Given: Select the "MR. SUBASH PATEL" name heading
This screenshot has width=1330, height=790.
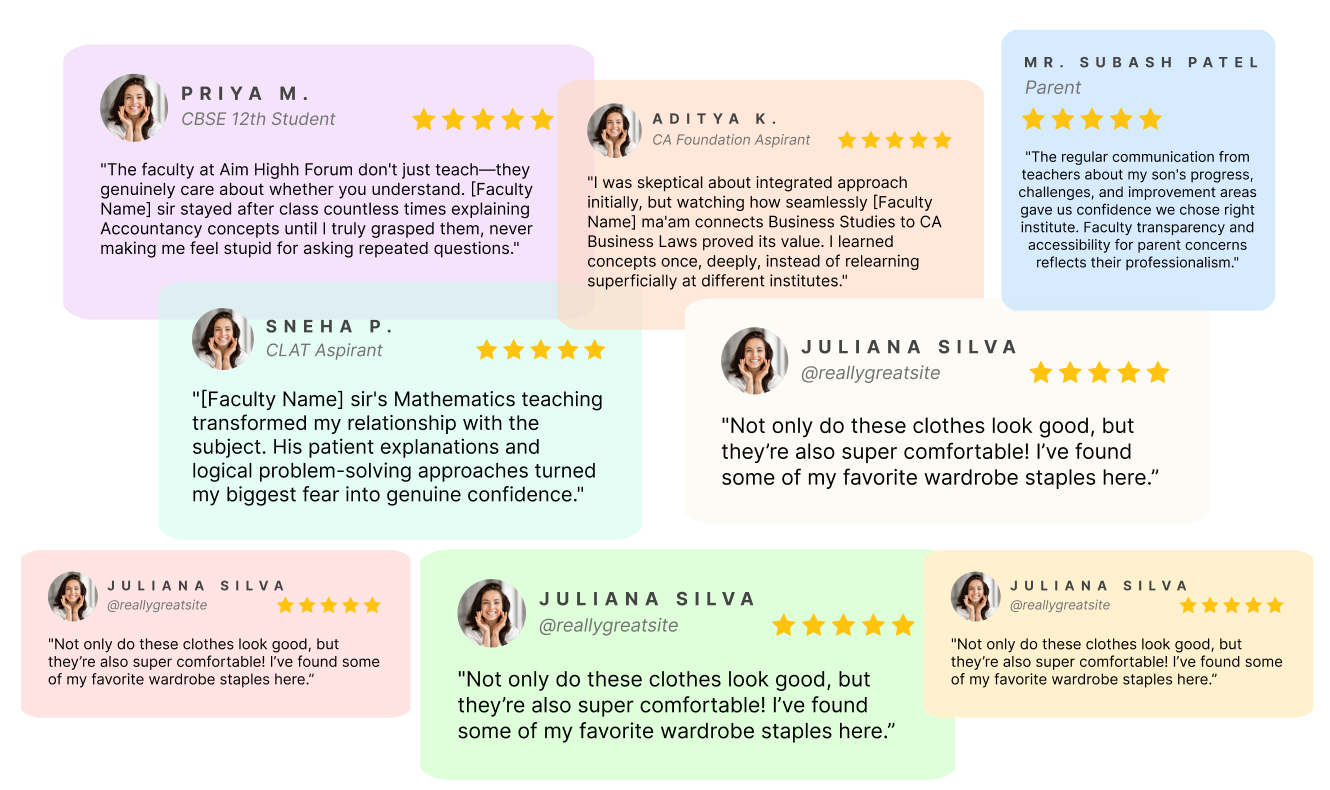Looking at the screenshot, I should [x=1141, y=62].
